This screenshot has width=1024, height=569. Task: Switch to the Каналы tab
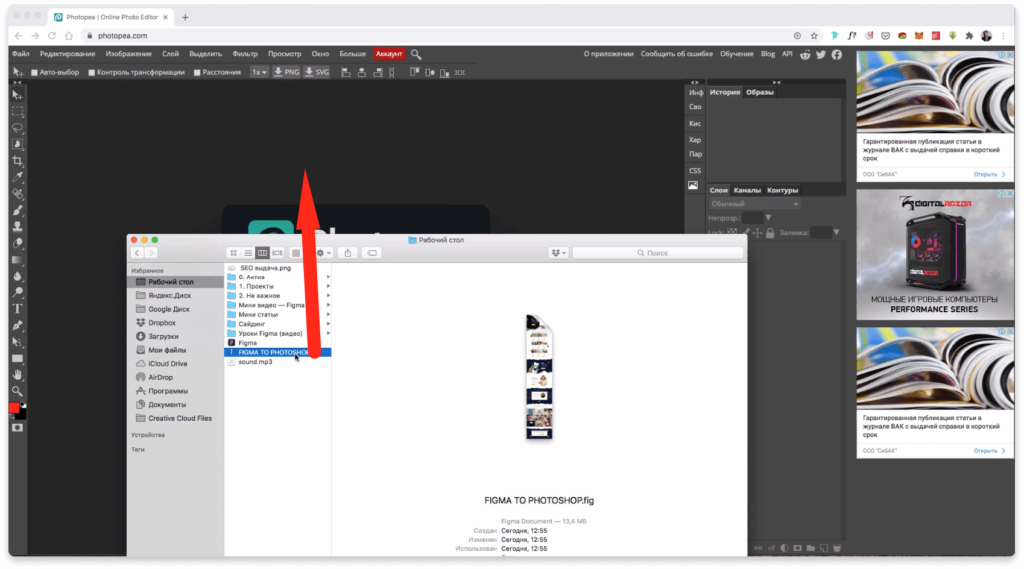tap(747, 190)
